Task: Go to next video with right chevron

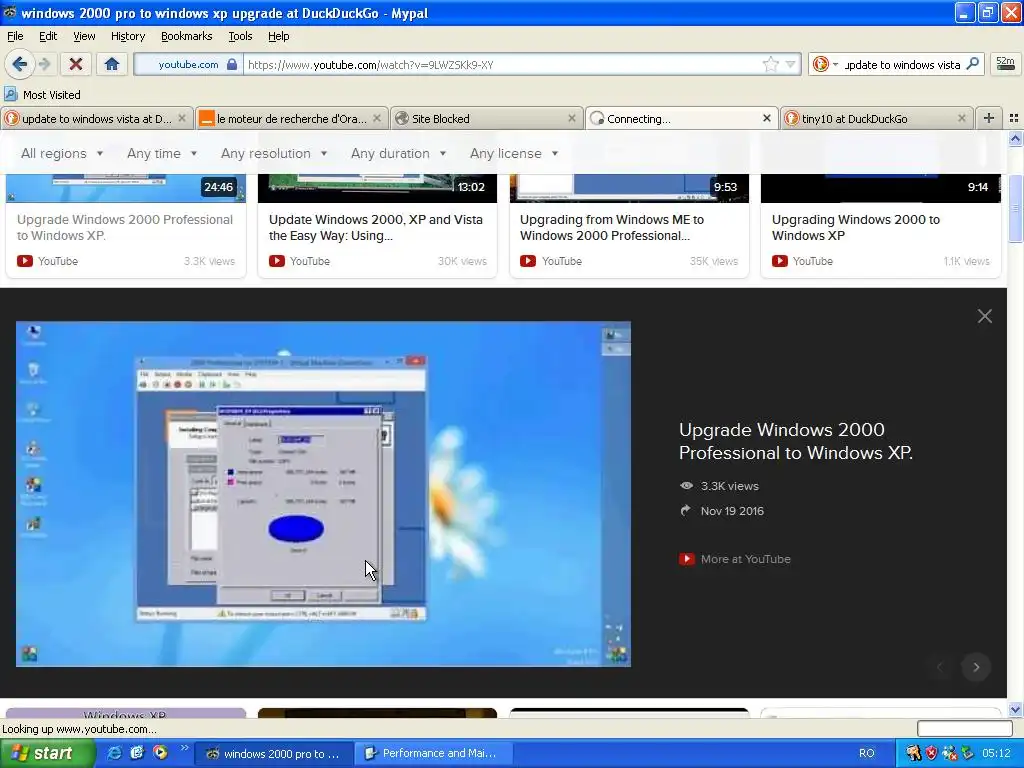Action: [x=976, y=667]
